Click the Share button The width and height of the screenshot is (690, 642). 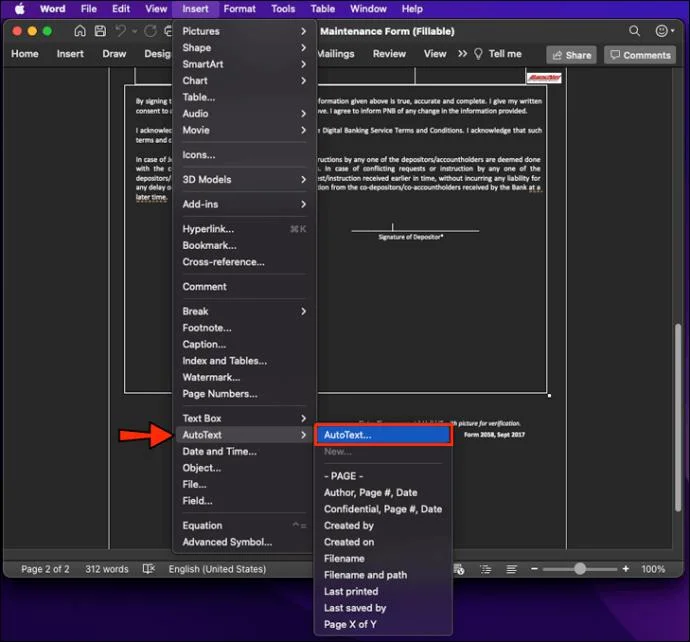tap(571, 55)
